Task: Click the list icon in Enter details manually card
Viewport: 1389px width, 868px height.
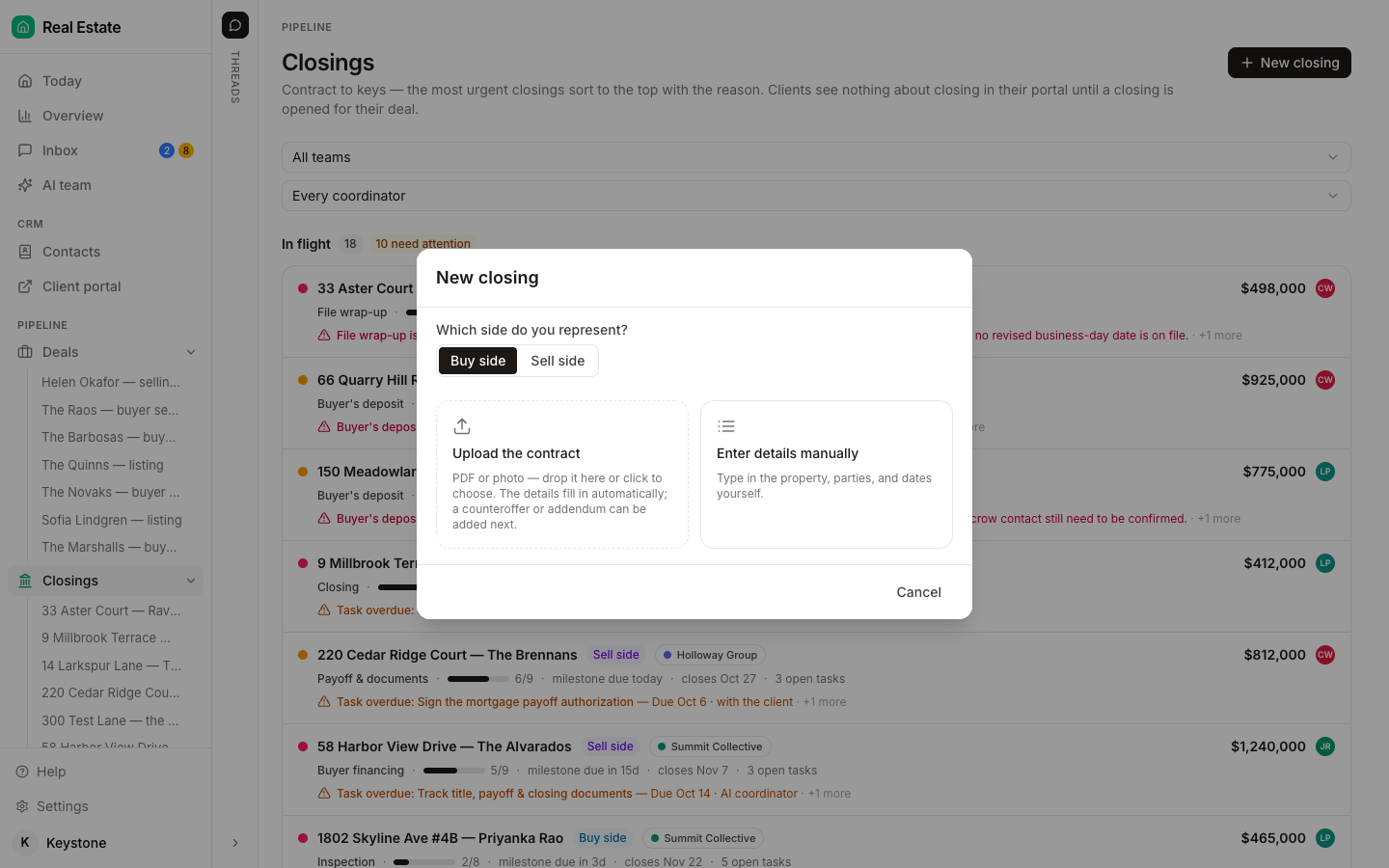Action: pyautogui.click(x=726, y=426)
